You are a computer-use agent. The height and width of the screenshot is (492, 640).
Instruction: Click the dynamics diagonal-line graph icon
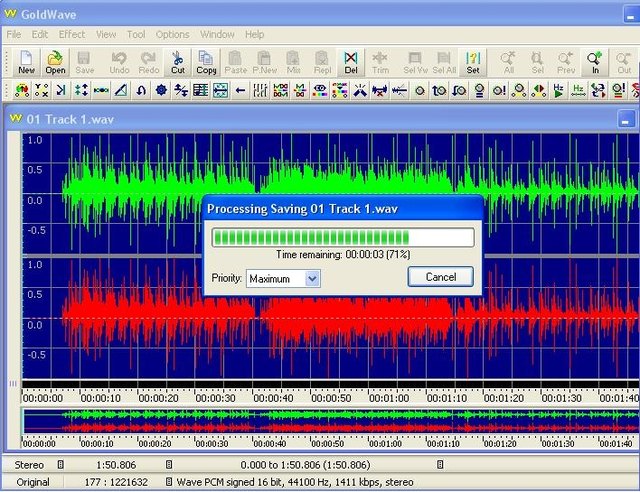121,90
